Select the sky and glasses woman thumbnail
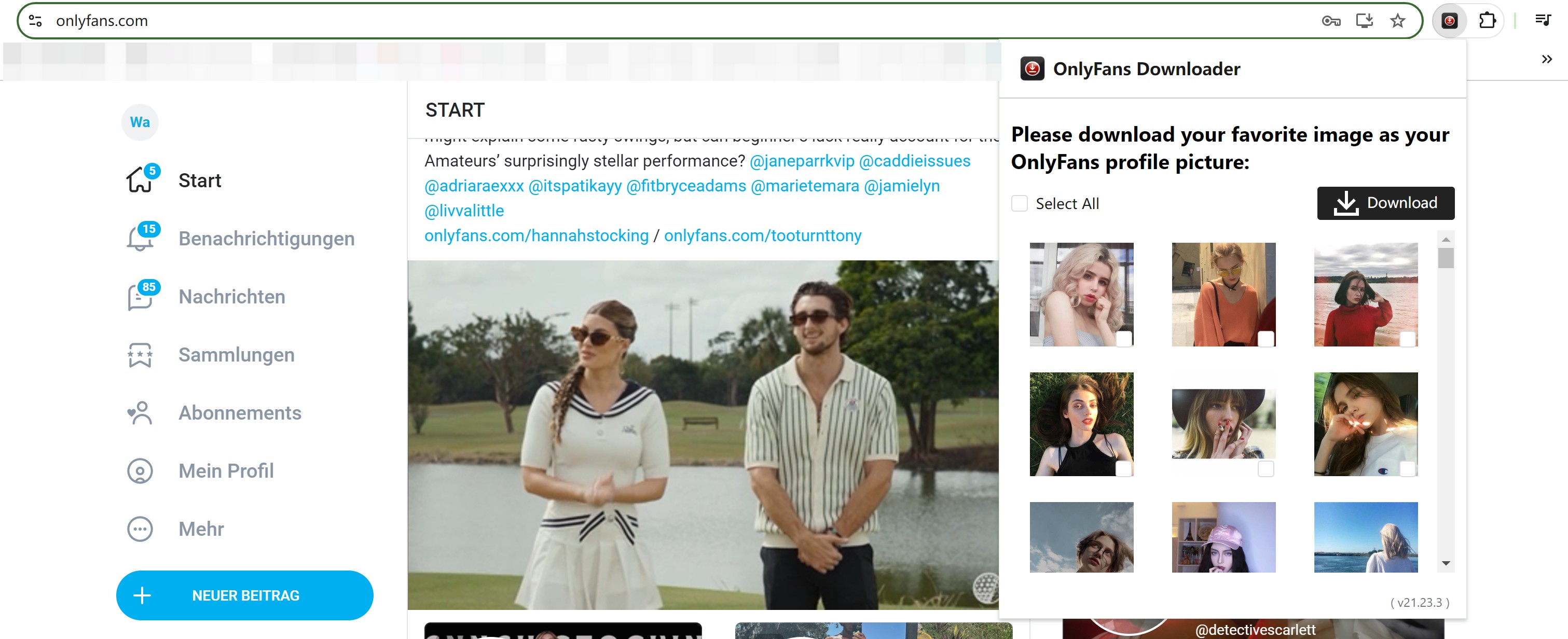 (1082, 537)
